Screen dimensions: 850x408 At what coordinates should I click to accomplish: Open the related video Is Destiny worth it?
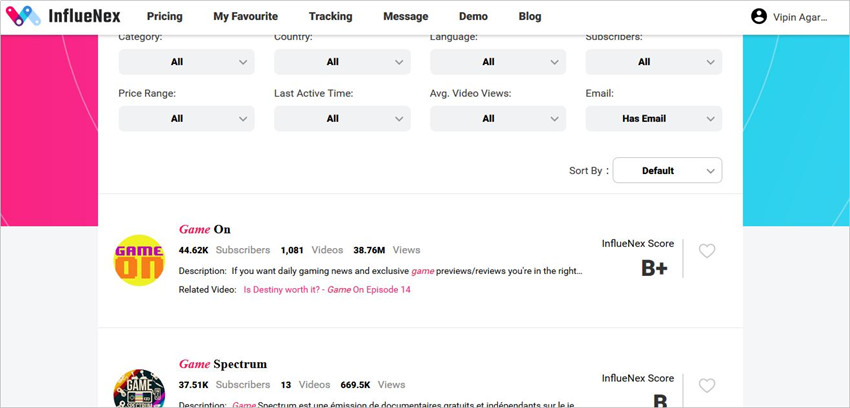pyautogui.click(x=327, y=289)
